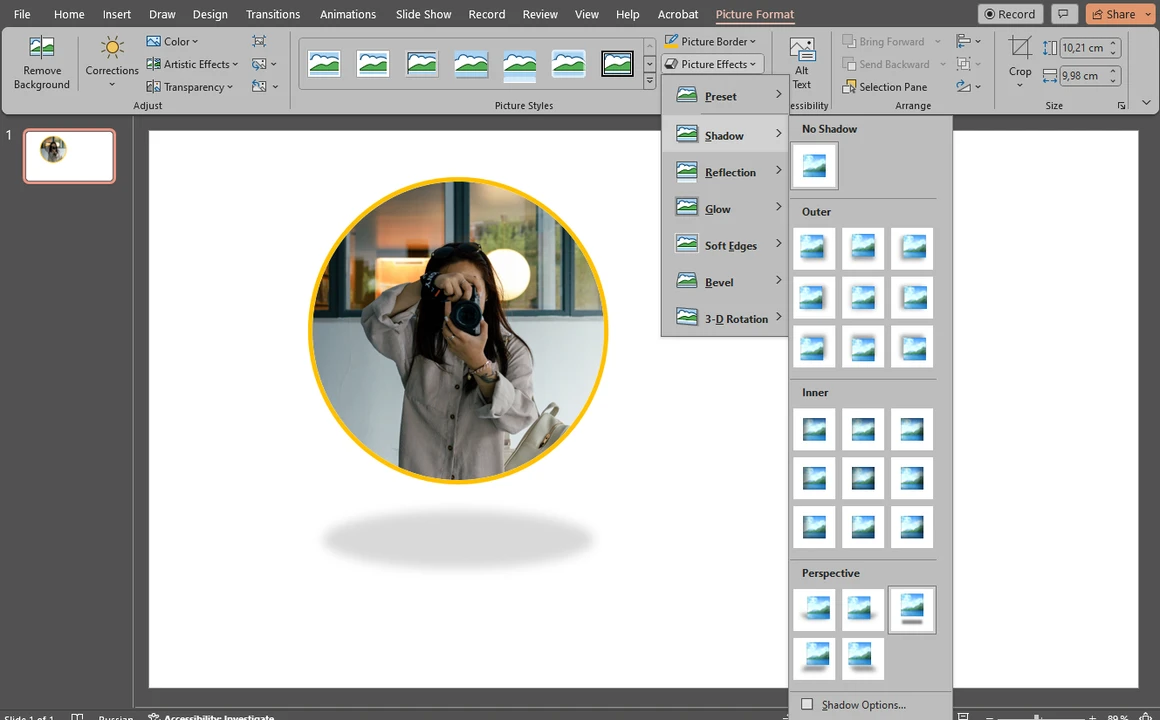Click the comments icon beside Share
Image resolution: width=1160 pixels, height=720 pixels.
coord(1064,14)
